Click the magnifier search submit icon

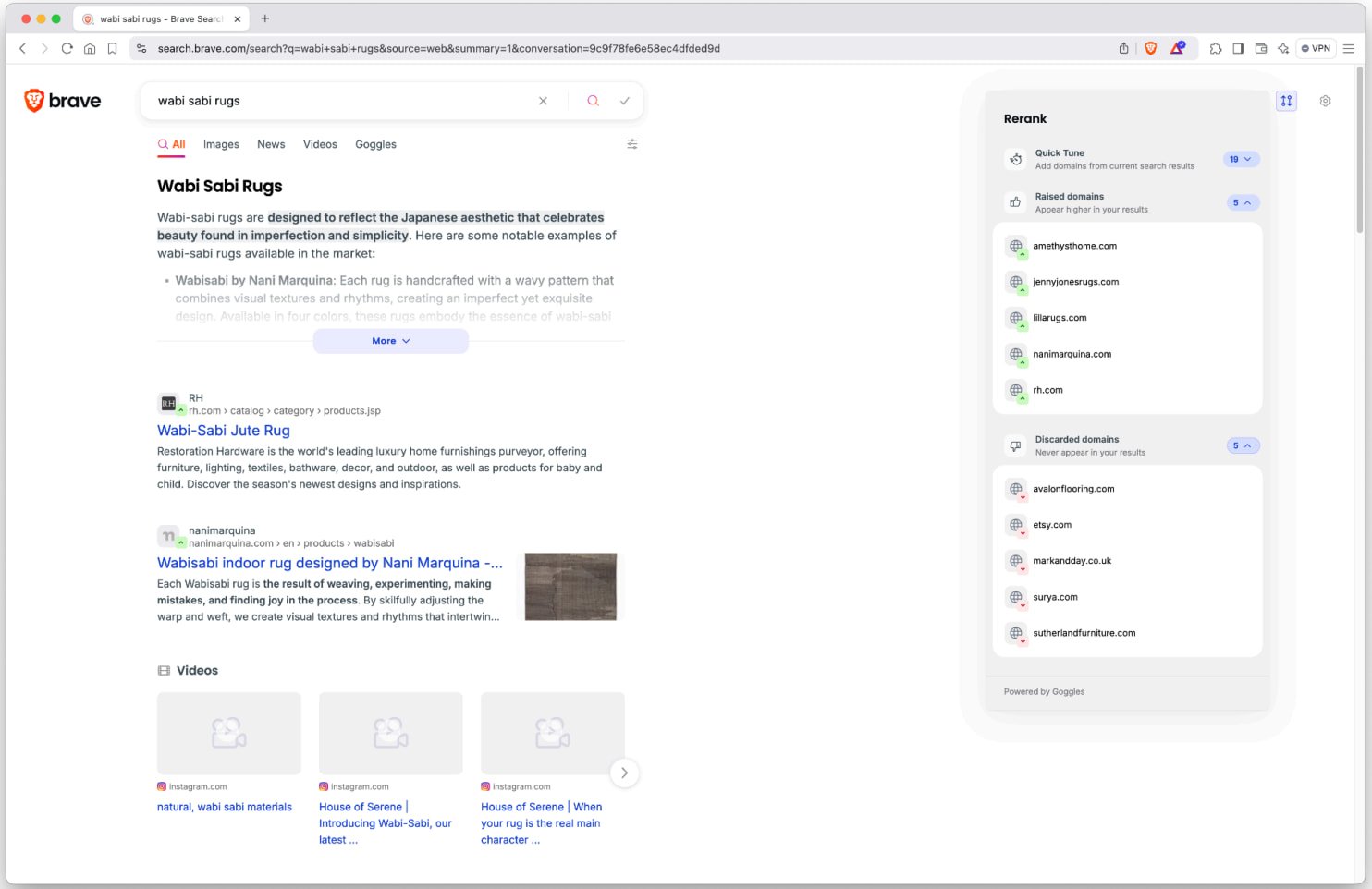pos(593,101)
